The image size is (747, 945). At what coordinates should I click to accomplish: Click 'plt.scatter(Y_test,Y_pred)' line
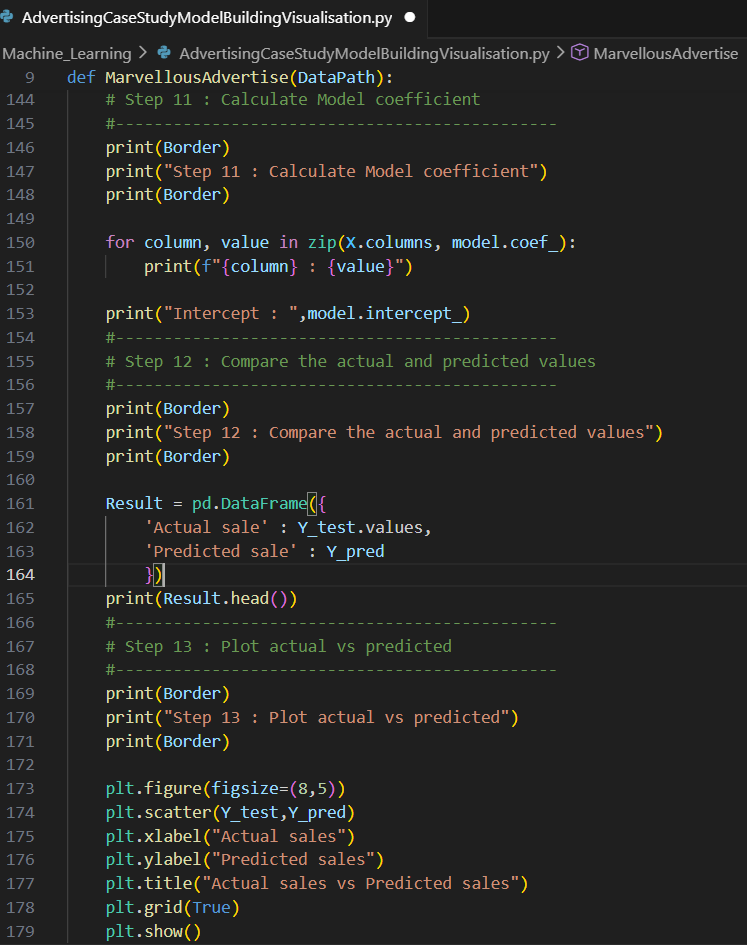coord(230,812)
